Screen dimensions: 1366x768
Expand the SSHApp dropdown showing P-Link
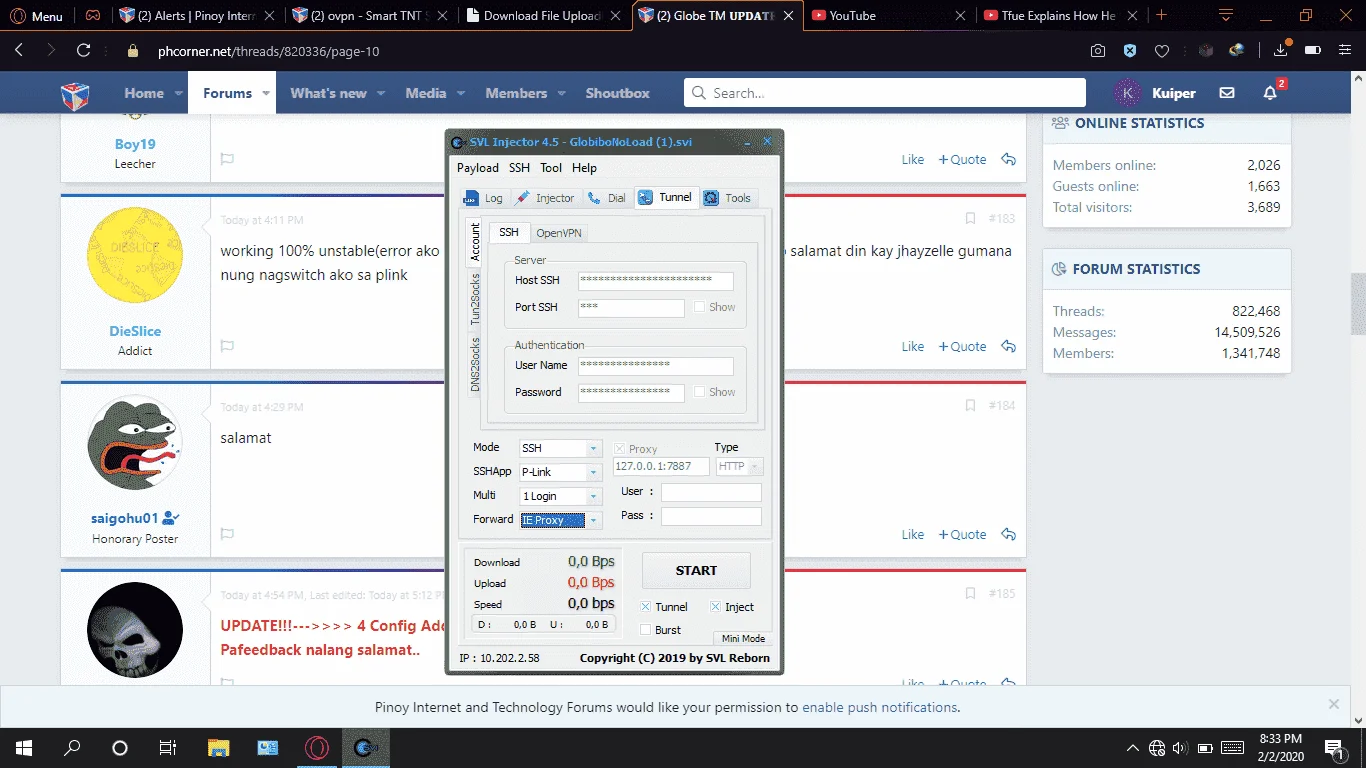coord(594,472)
